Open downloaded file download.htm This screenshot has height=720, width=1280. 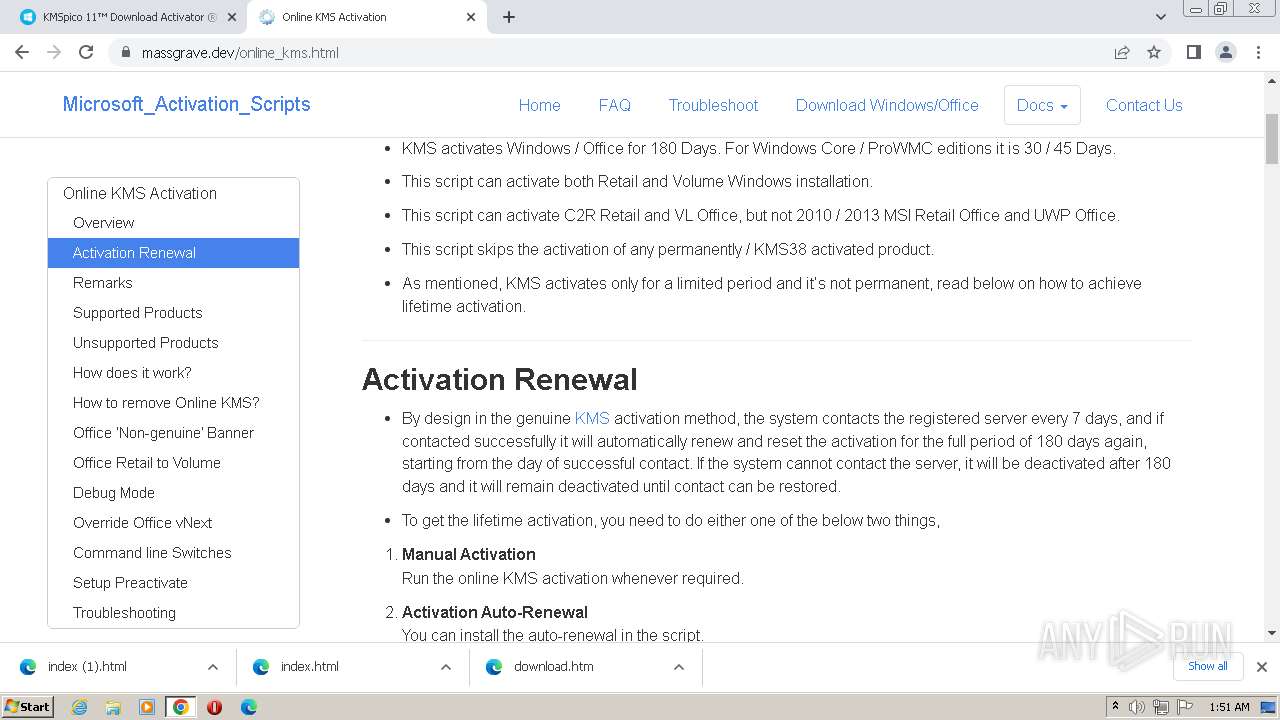[x=553, y=667]
